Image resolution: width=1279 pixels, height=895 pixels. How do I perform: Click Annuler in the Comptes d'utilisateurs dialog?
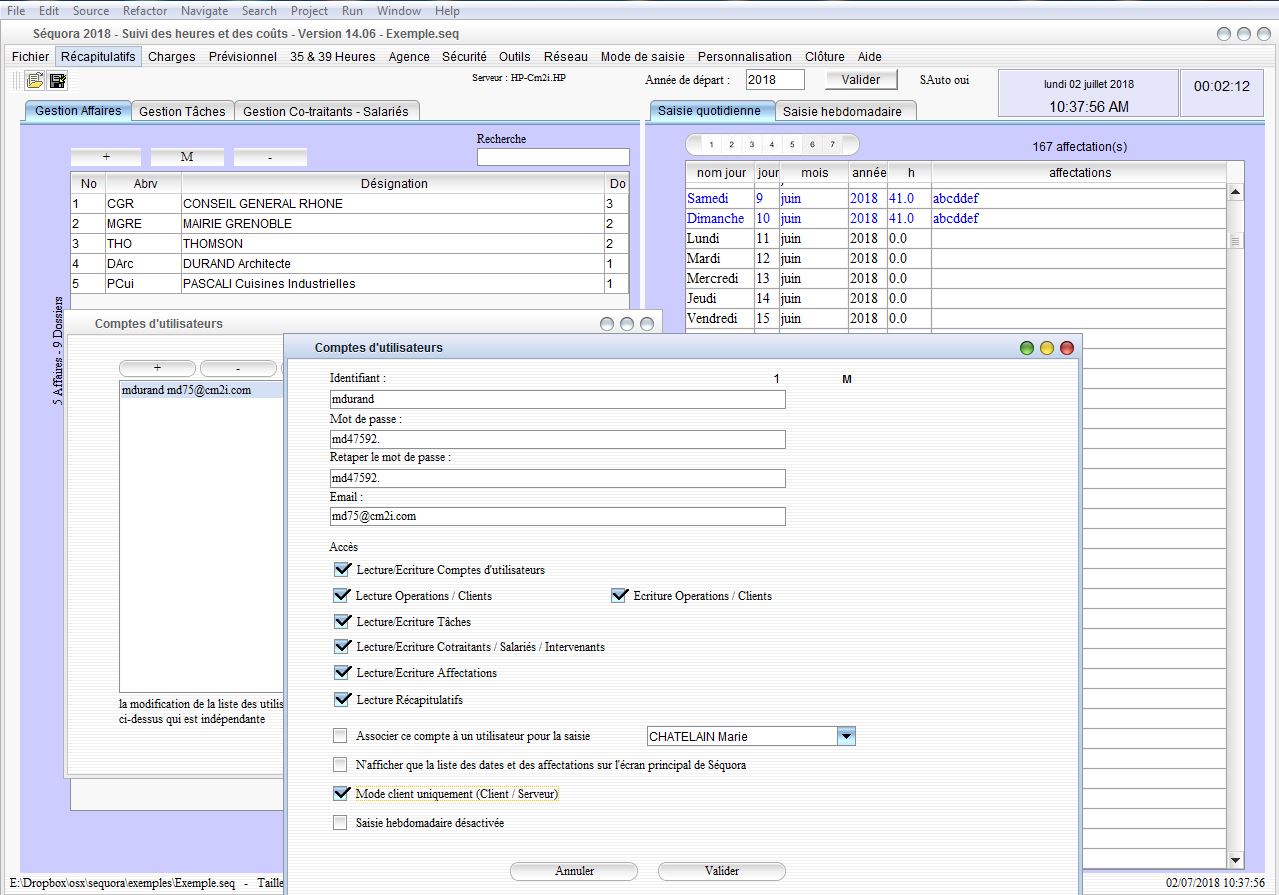click(x=573, y=870)
